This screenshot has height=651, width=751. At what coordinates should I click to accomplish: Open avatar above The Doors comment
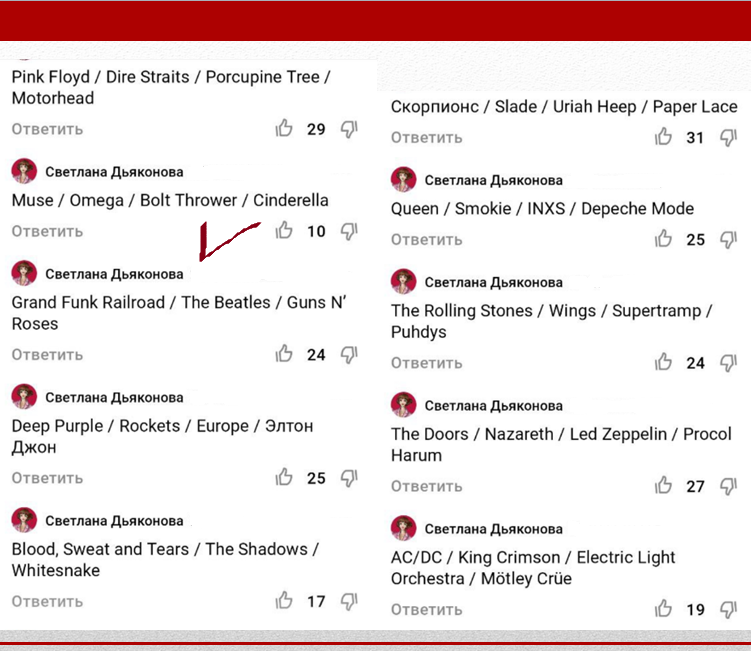pos(404,405)
